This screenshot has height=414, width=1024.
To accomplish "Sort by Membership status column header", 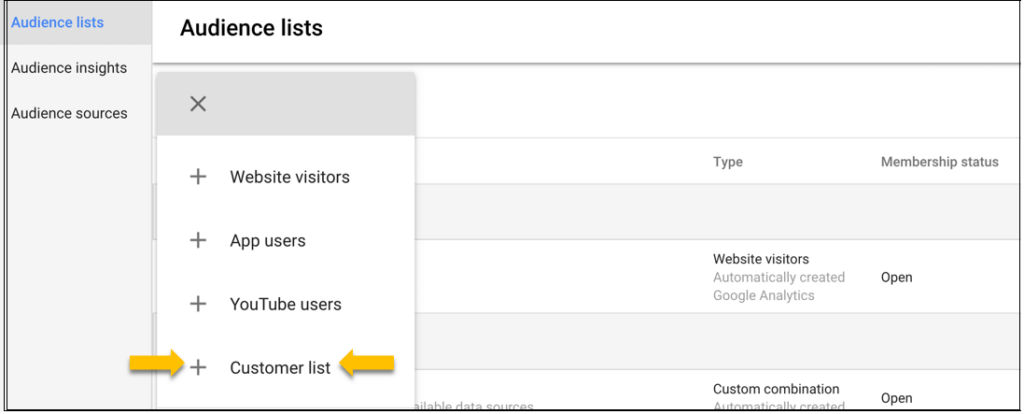I will point(940,161).
